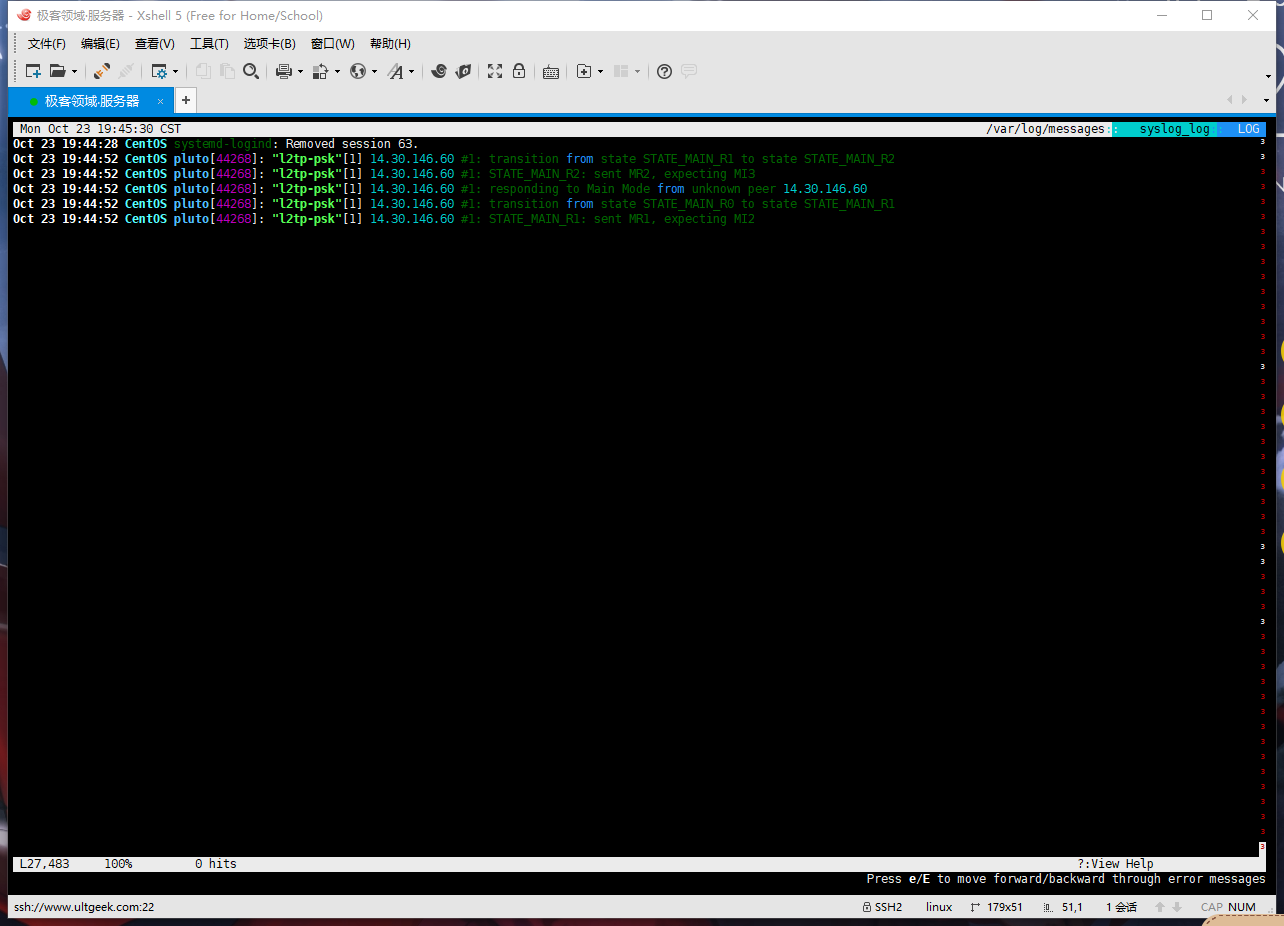Click the colored plug connect/disconnect icon
The width and height of the screenshot is (1284, 926).
tap(102, 71)
